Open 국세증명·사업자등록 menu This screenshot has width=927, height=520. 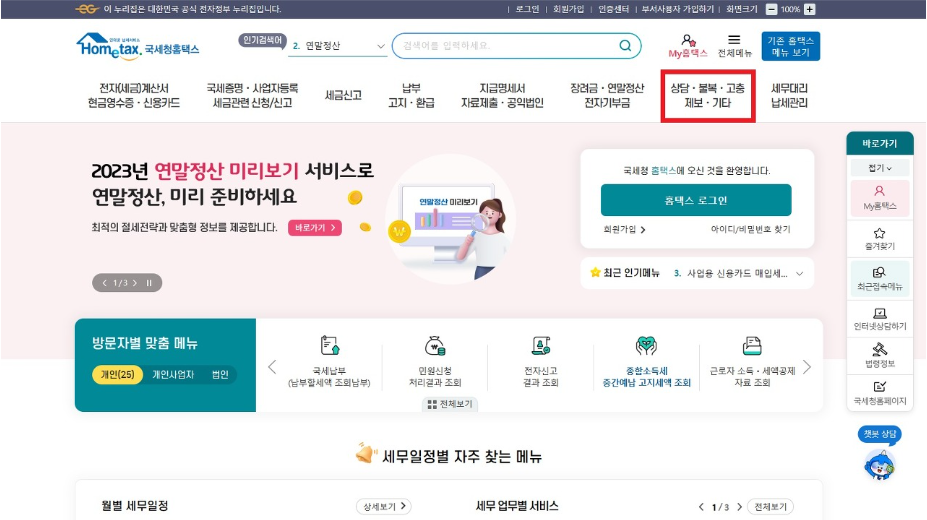click(252, 96)
